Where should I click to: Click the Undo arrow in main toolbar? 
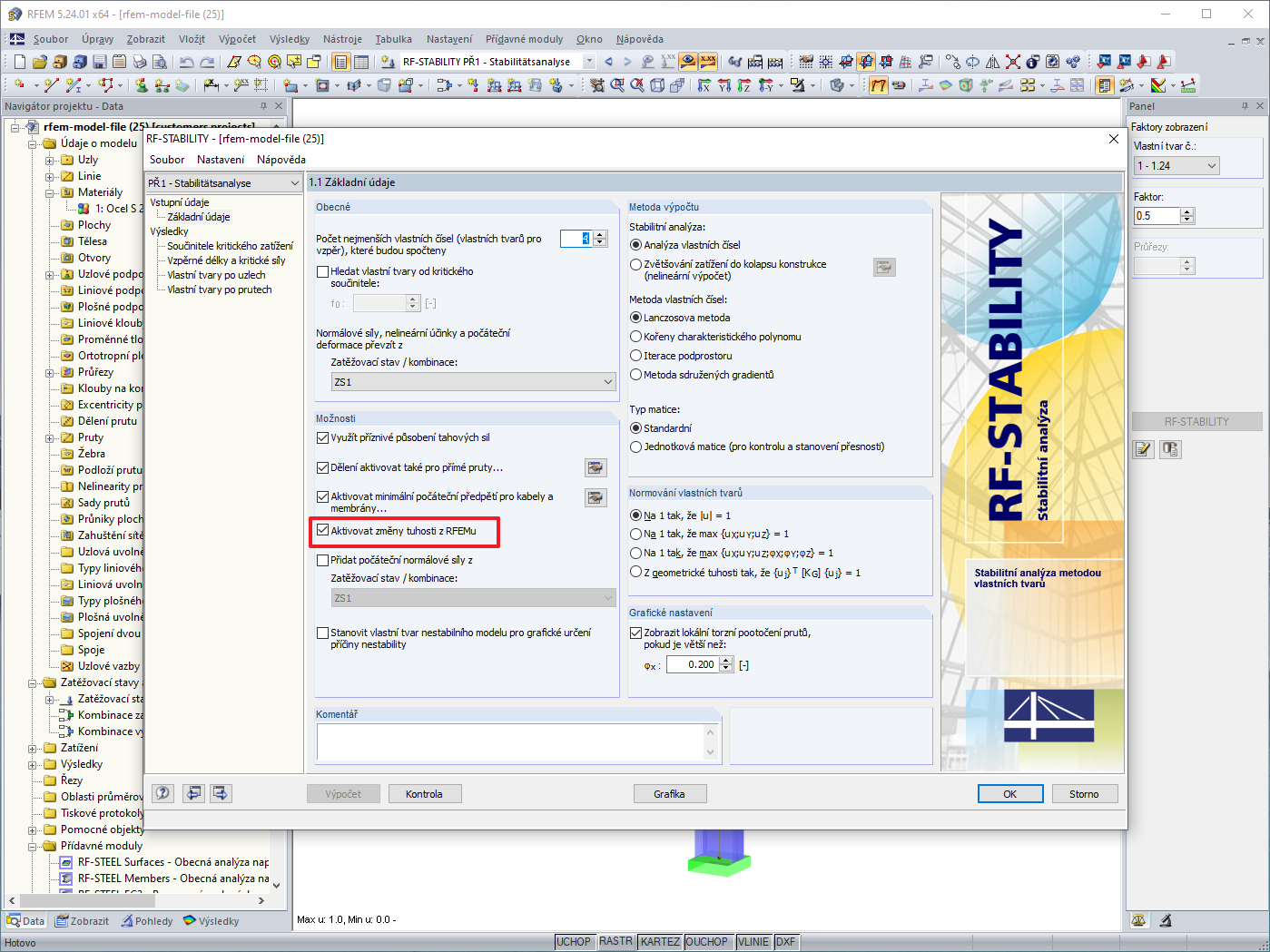coord(186,62)
